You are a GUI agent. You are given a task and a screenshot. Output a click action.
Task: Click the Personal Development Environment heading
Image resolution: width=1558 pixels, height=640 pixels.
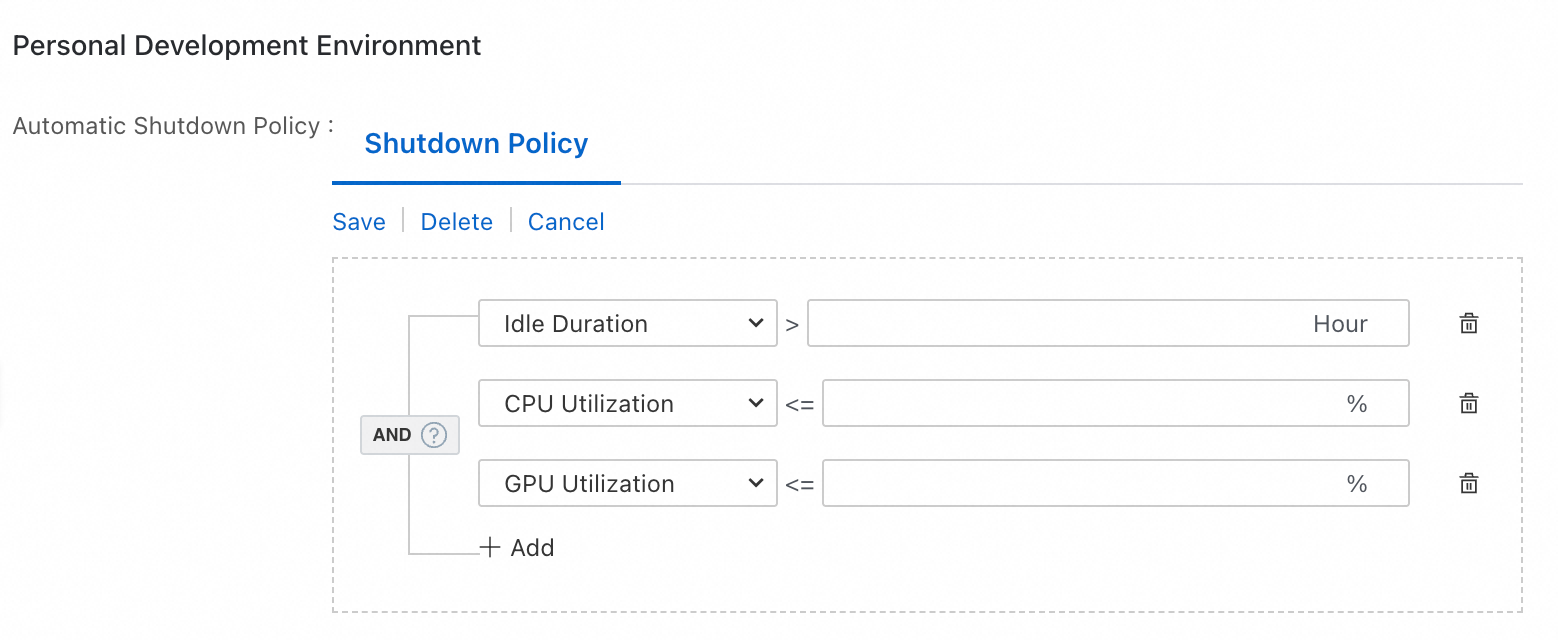[x=247, y=46]
